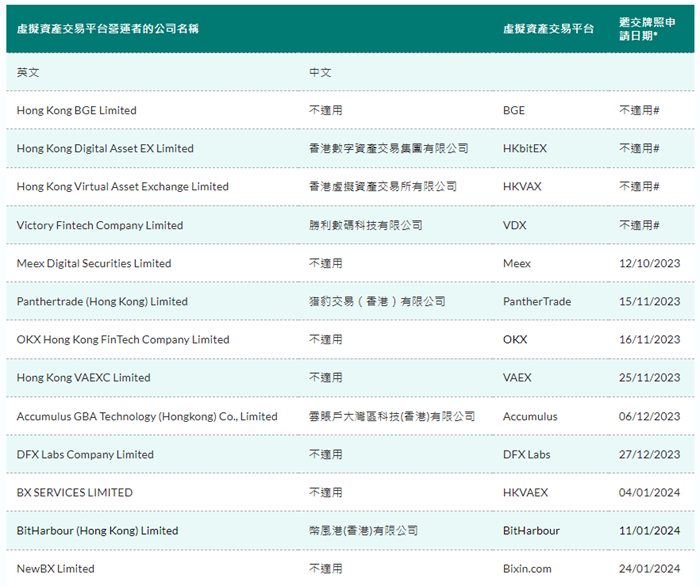Click '不適用' Chinese name in NewBX row
Image resolution: width=700 pixels, height=586 pixels.
click(x=325, y=569)
